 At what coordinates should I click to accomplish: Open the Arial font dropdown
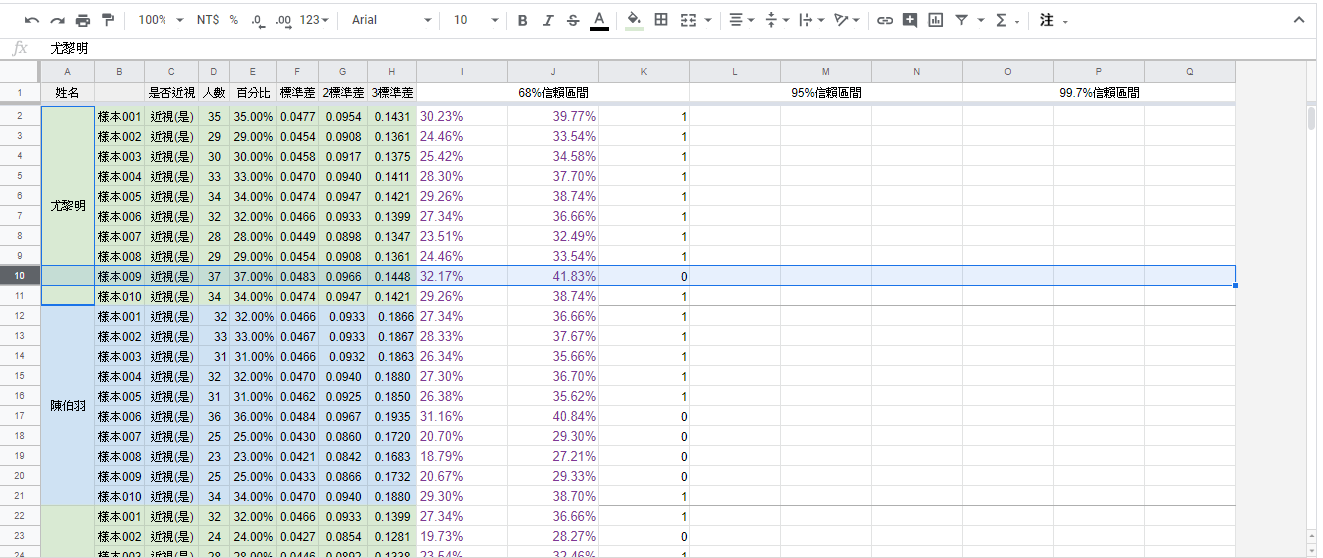point(392,20)
